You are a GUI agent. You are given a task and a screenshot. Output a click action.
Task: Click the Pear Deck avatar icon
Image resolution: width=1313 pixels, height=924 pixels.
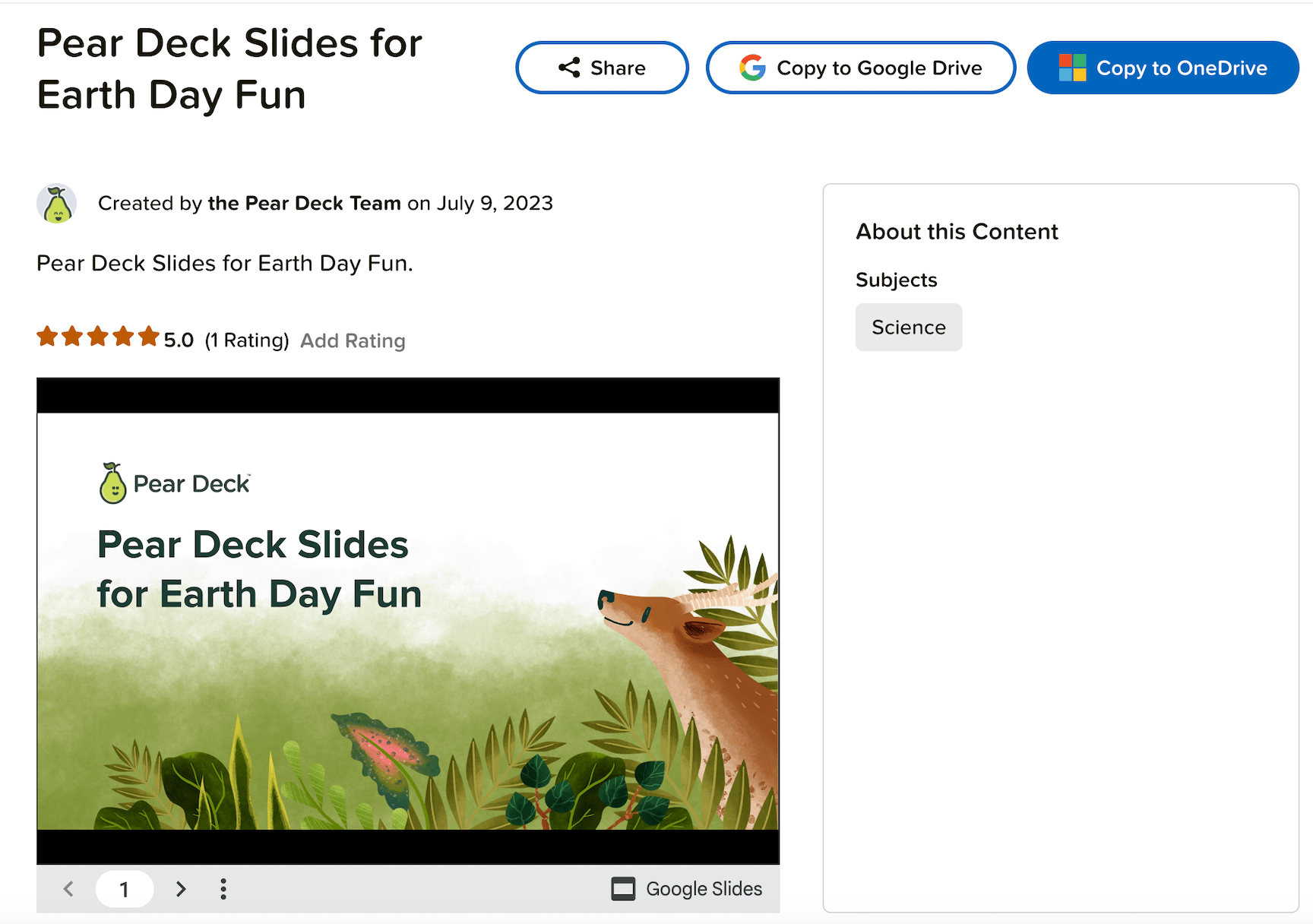pyautogui.click(x=57, y=204)
